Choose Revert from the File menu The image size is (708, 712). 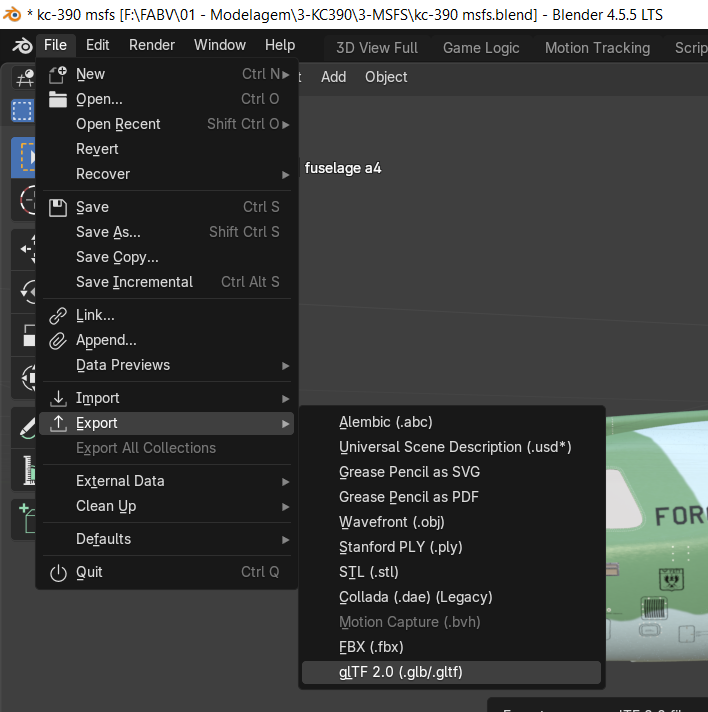pyautogui.click(x=167, y=149)
